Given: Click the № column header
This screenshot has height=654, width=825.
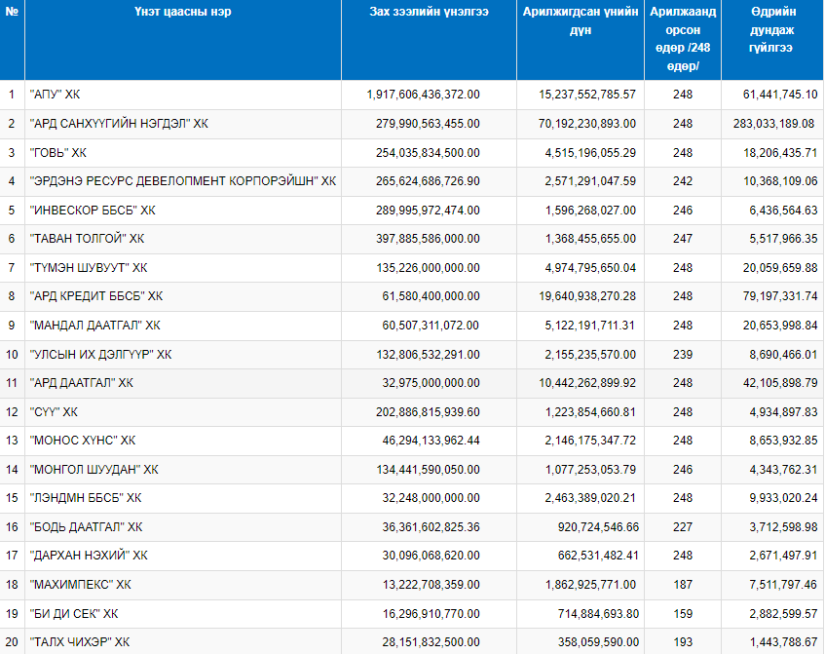Looking at the screenshot, I should click(x=12, y=12).
